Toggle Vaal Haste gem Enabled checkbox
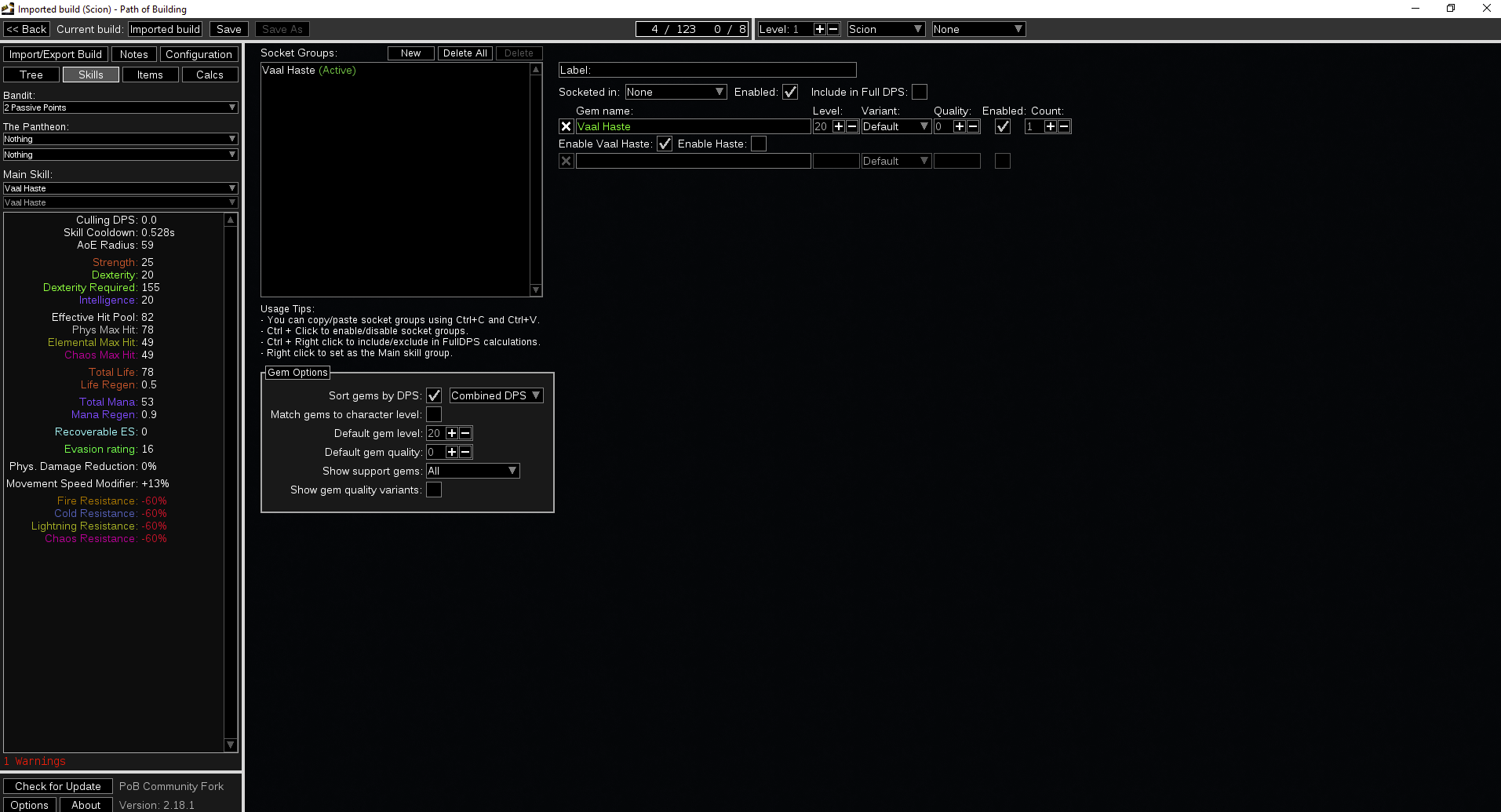 [1003, 126]
